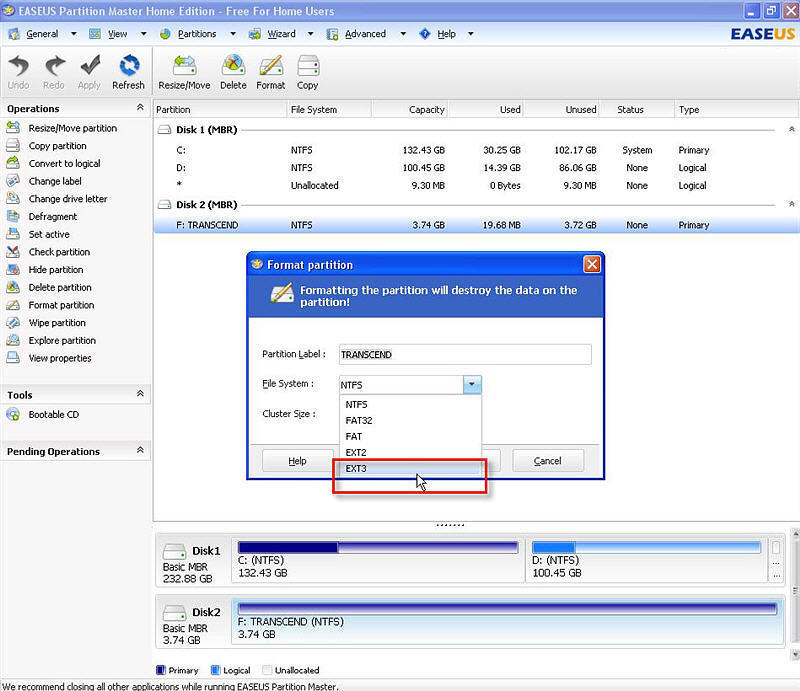The height and width of the screenshot is (691, 800).
Task: Select the C: partition row
Action: pyautogui.click(x=476, y=150)
